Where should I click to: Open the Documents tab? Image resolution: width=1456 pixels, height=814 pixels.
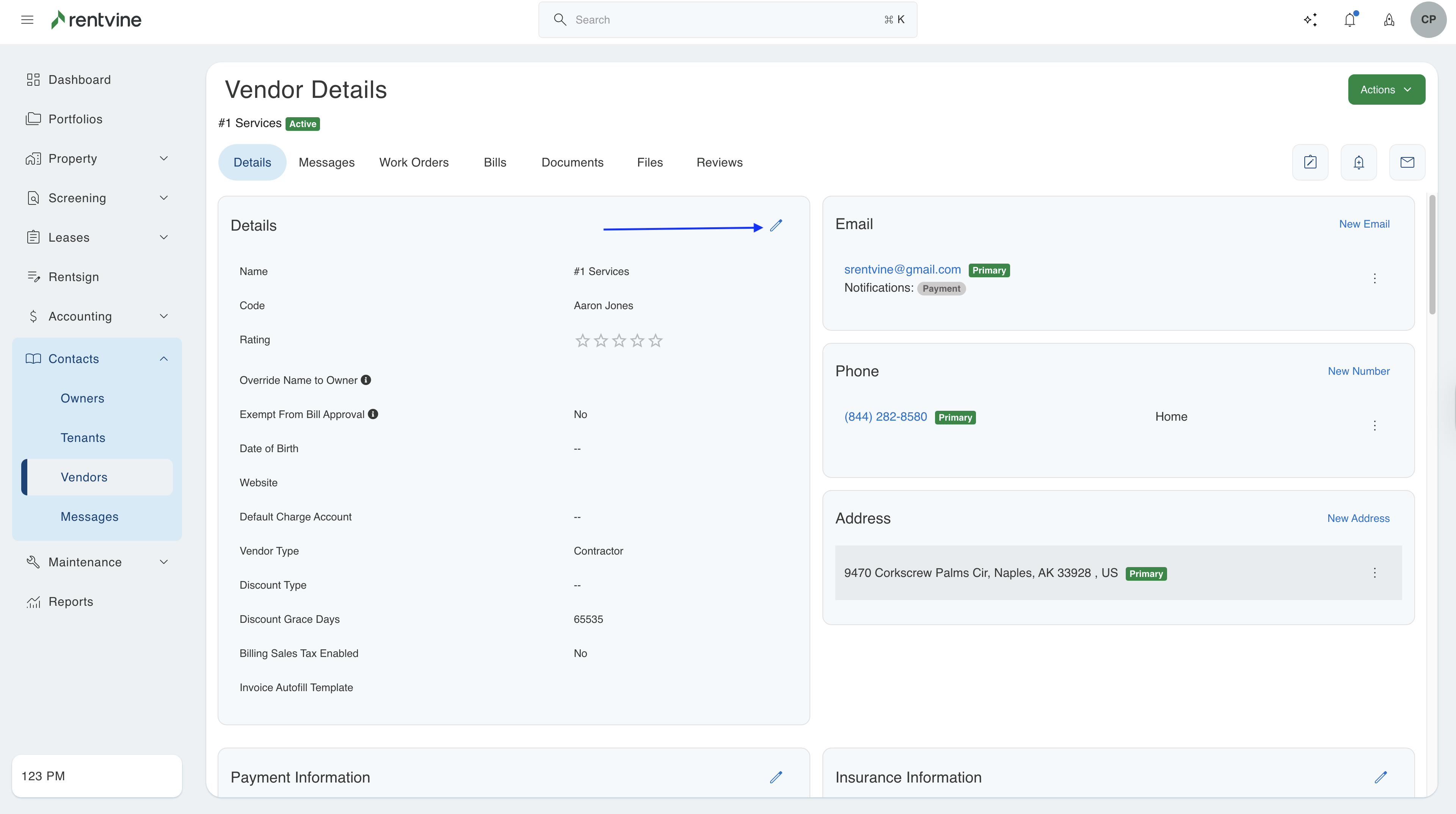click(x=572, y=163)
